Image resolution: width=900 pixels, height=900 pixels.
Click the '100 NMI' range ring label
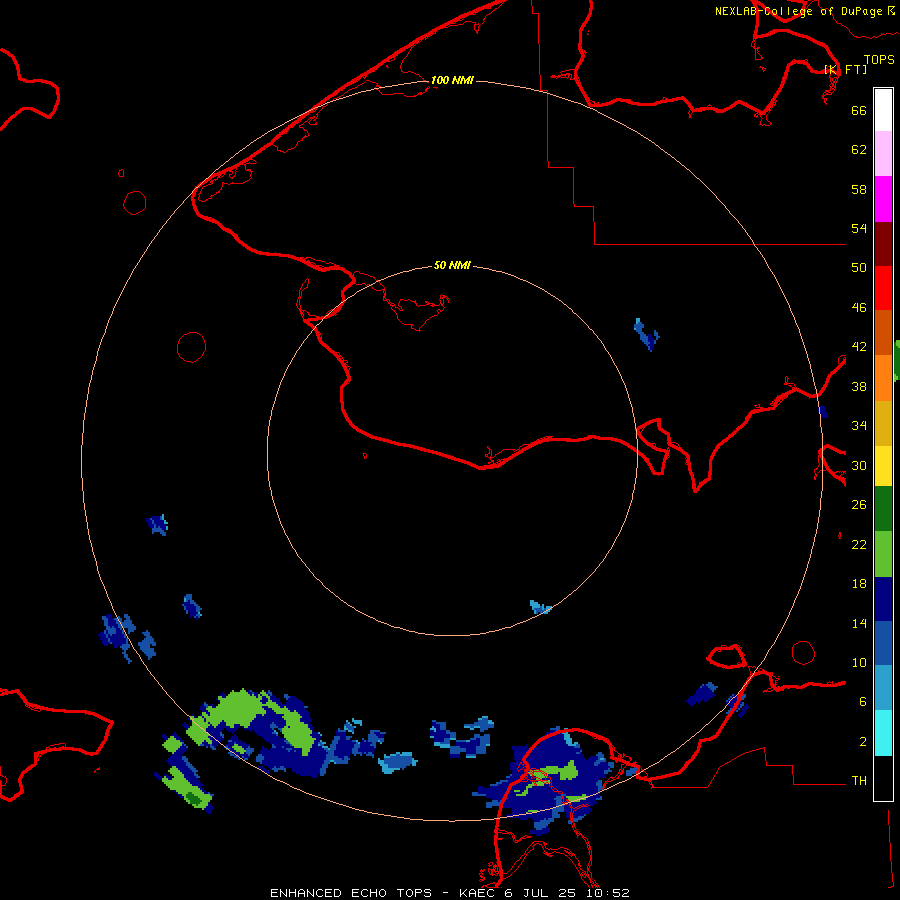[452, 80]
